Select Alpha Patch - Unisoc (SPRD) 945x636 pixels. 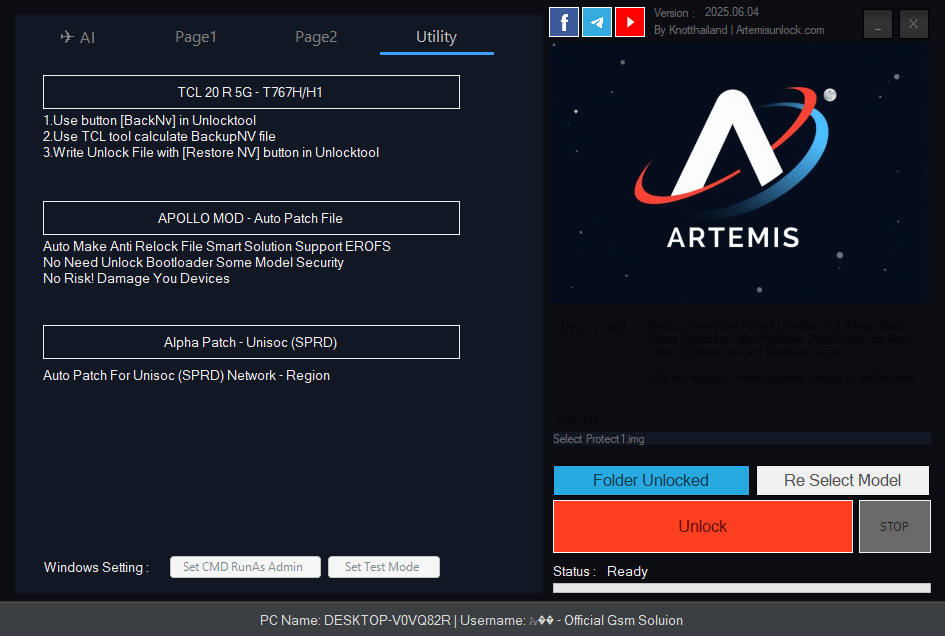(250, 342)
